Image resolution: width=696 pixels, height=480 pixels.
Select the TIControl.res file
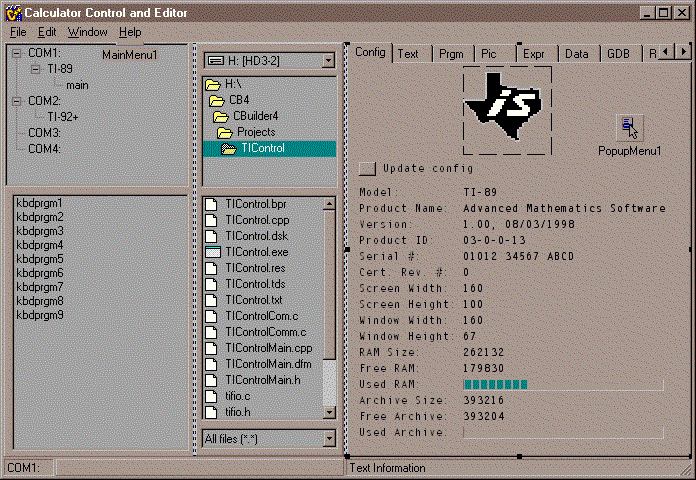click(245, 268)
